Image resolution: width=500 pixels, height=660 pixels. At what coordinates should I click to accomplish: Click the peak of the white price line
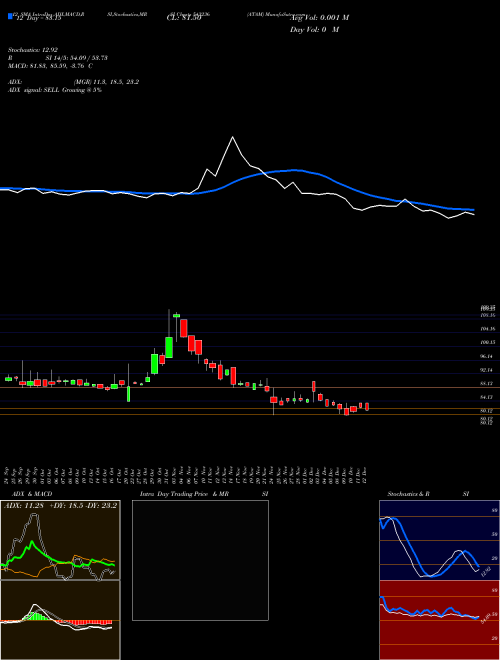tap(232, 137)
